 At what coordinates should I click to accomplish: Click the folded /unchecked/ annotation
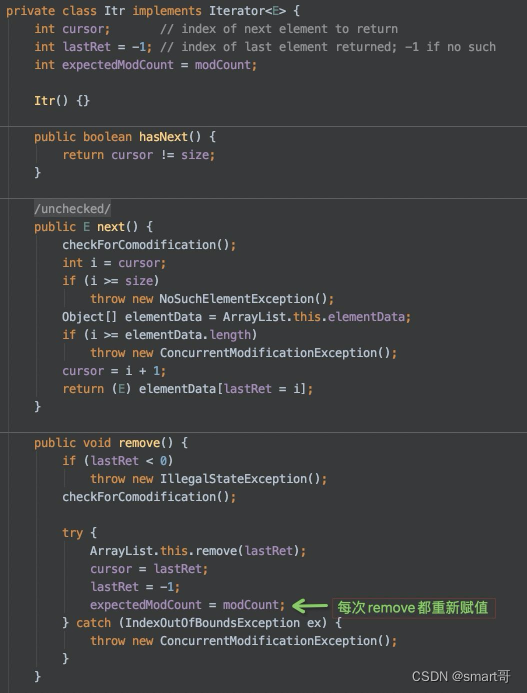point(72,209)
